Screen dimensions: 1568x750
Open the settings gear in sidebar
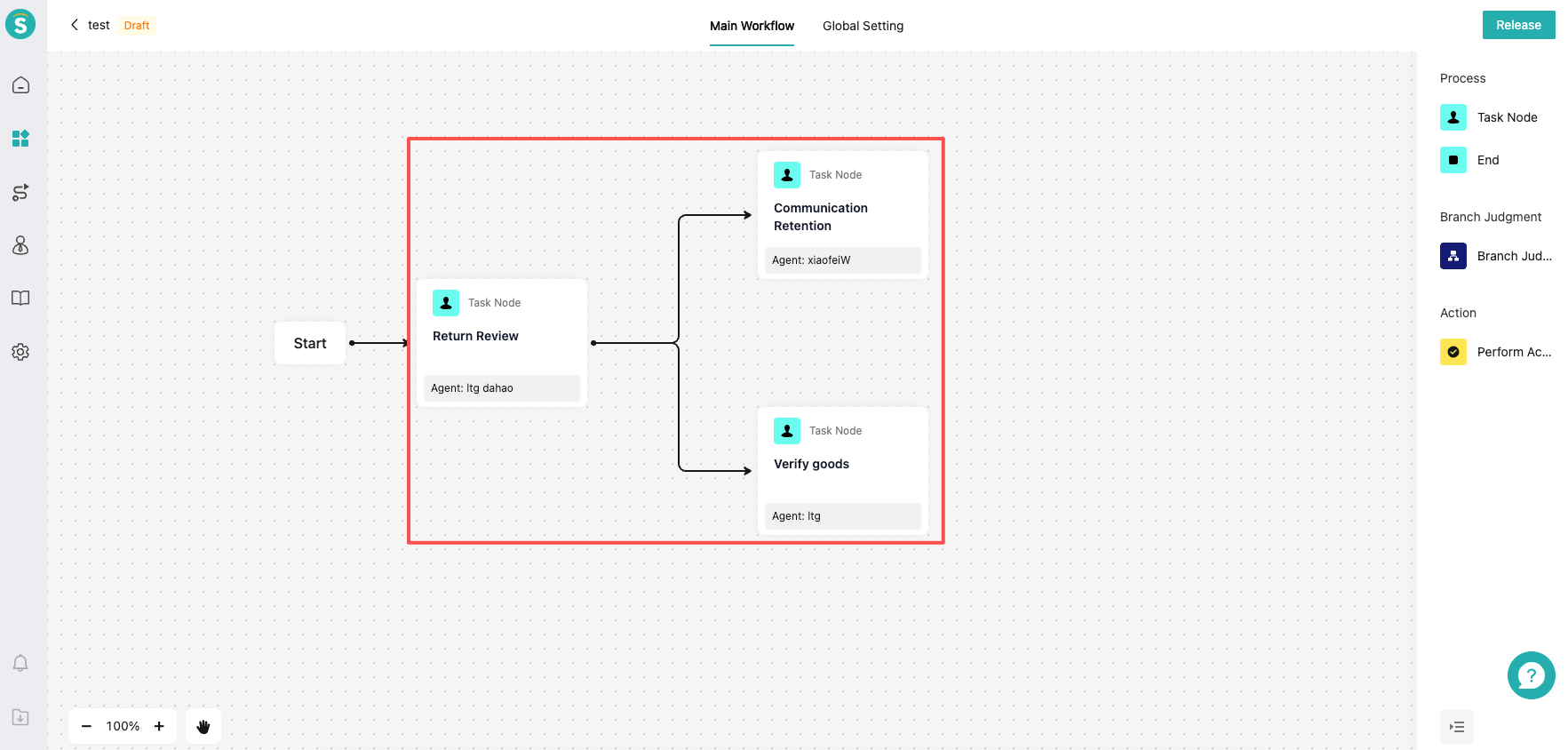coord(20,352)
